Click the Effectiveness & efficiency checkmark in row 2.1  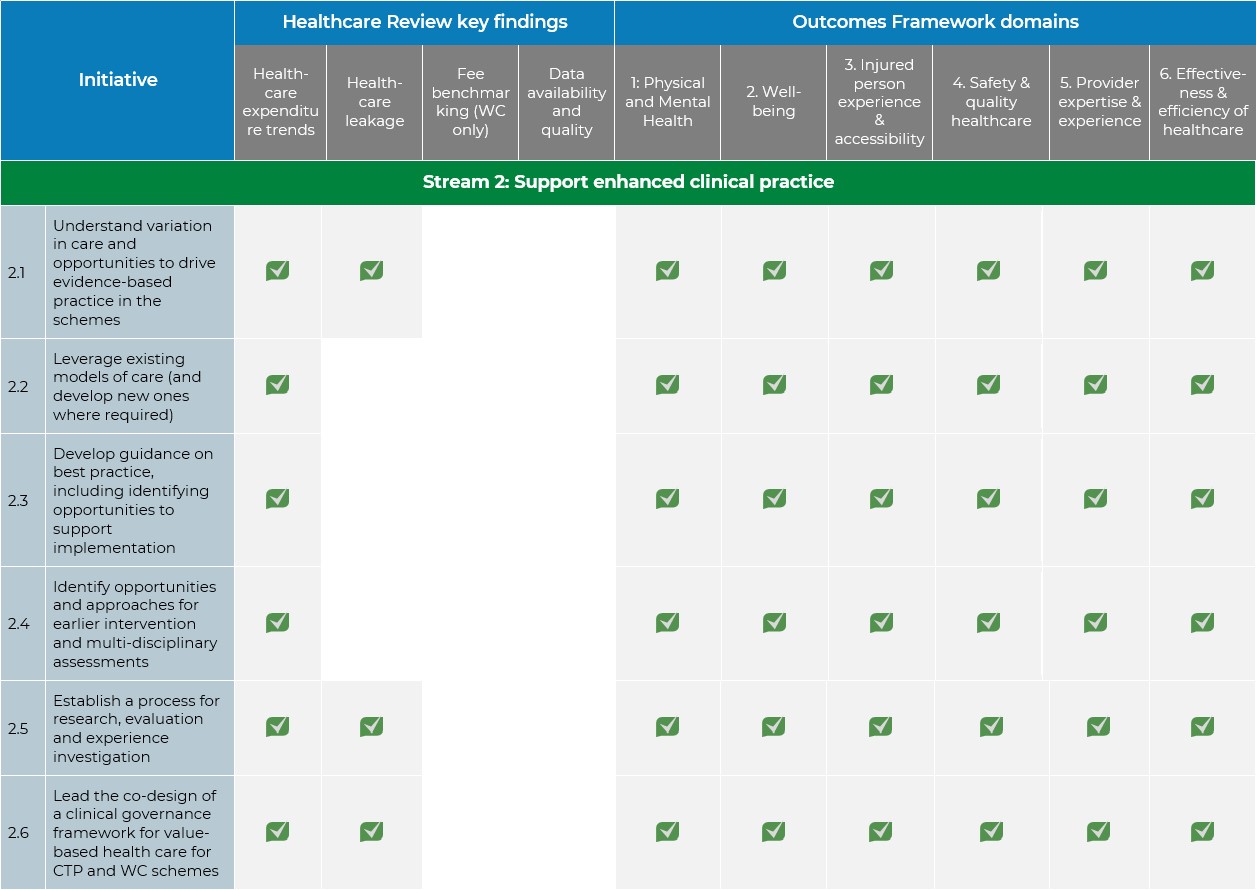1203,270
